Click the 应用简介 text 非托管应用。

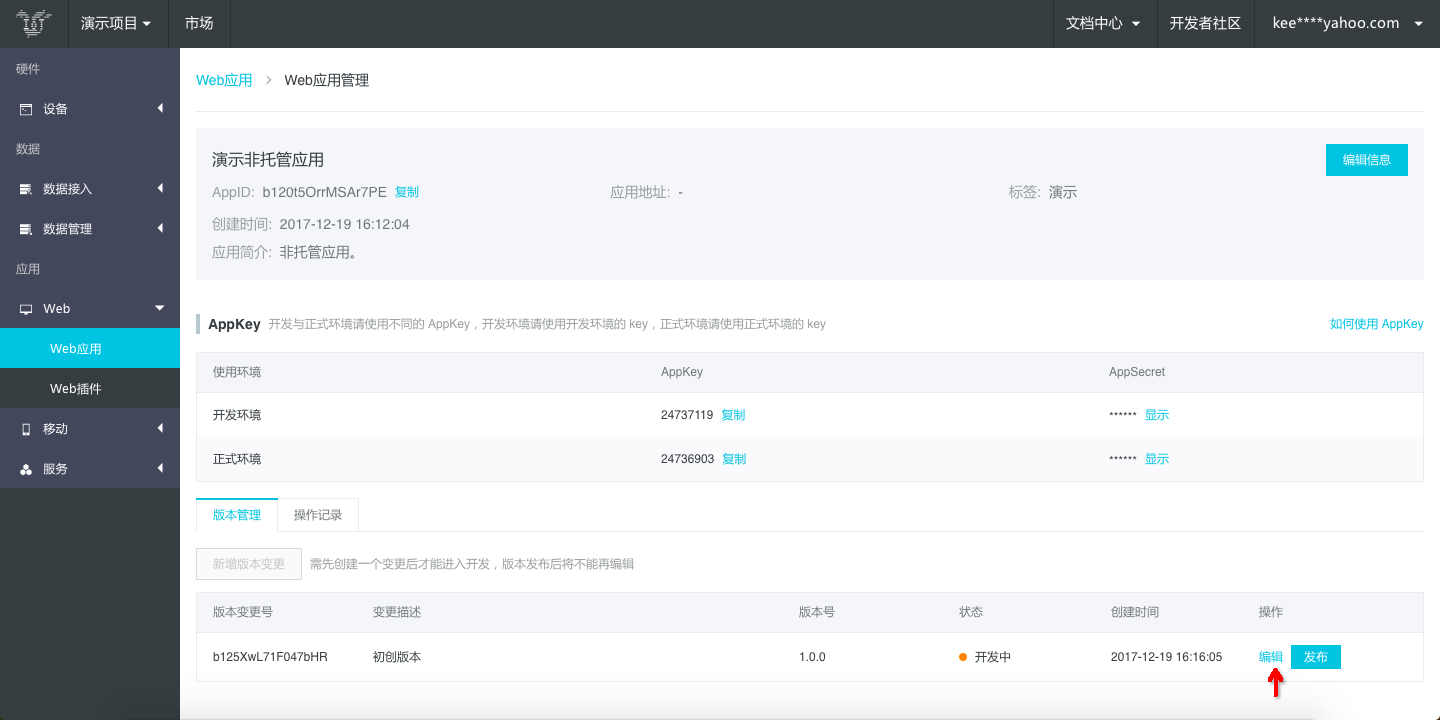pyautogui.click(x=320, y=253)
